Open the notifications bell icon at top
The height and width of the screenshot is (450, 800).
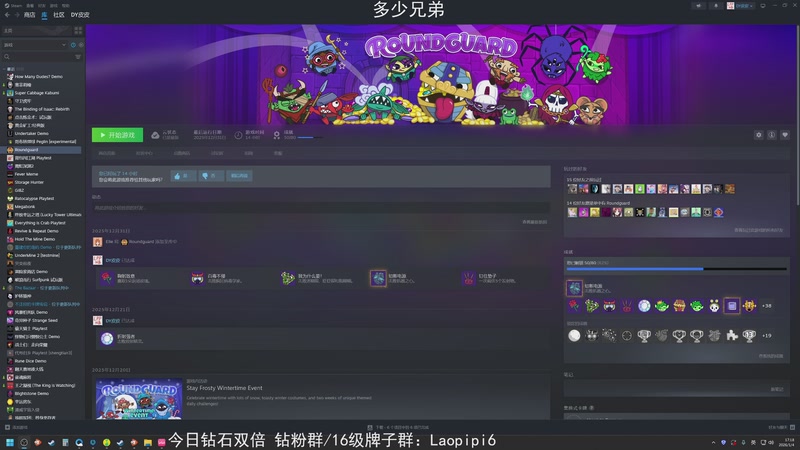coord(716,6)
